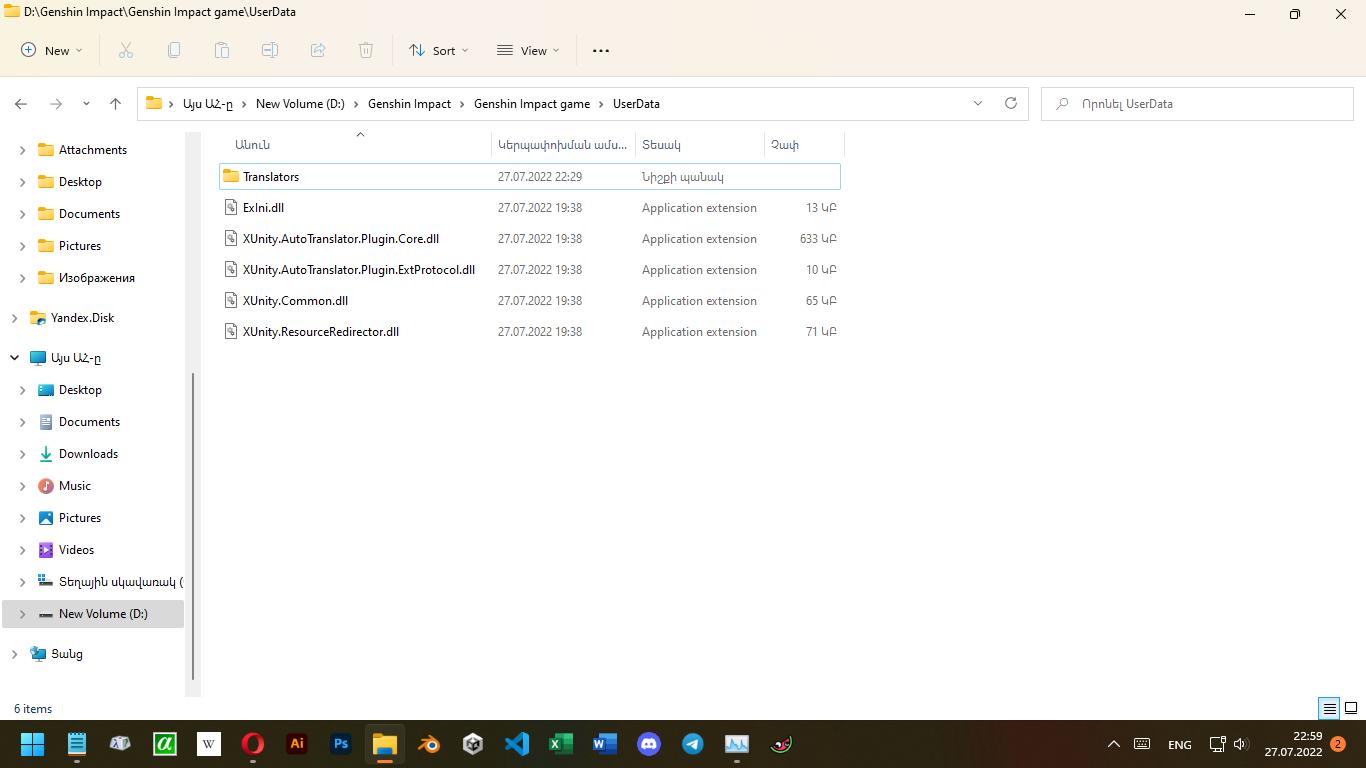Open recent locations chevron dropdown
1366x768 pixels.
(86, 104)
